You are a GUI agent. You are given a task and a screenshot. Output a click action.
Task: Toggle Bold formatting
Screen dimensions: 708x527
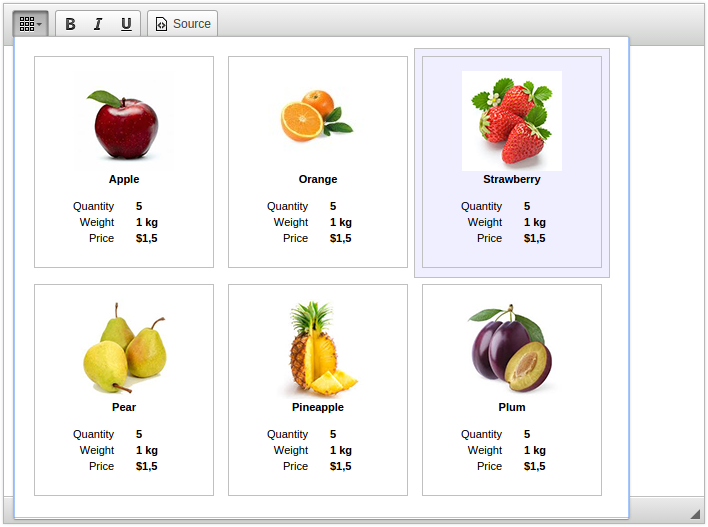tap(70, 24)
